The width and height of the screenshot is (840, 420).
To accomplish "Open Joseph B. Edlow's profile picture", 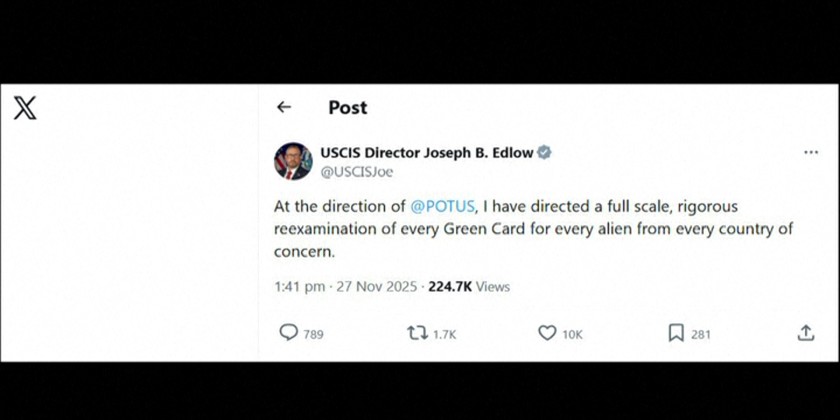I will tap(292, 161).
